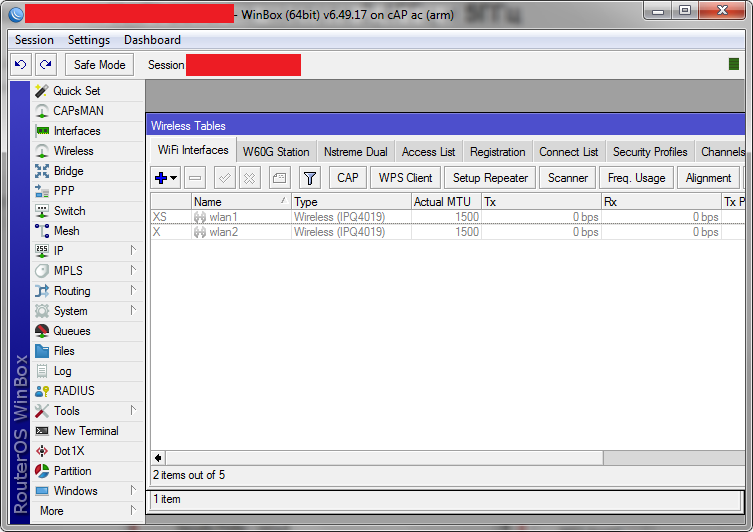Screen dimensions: 753x532
Task: Open the CAPsMAN menu entry
Action: tap(88, 111)
